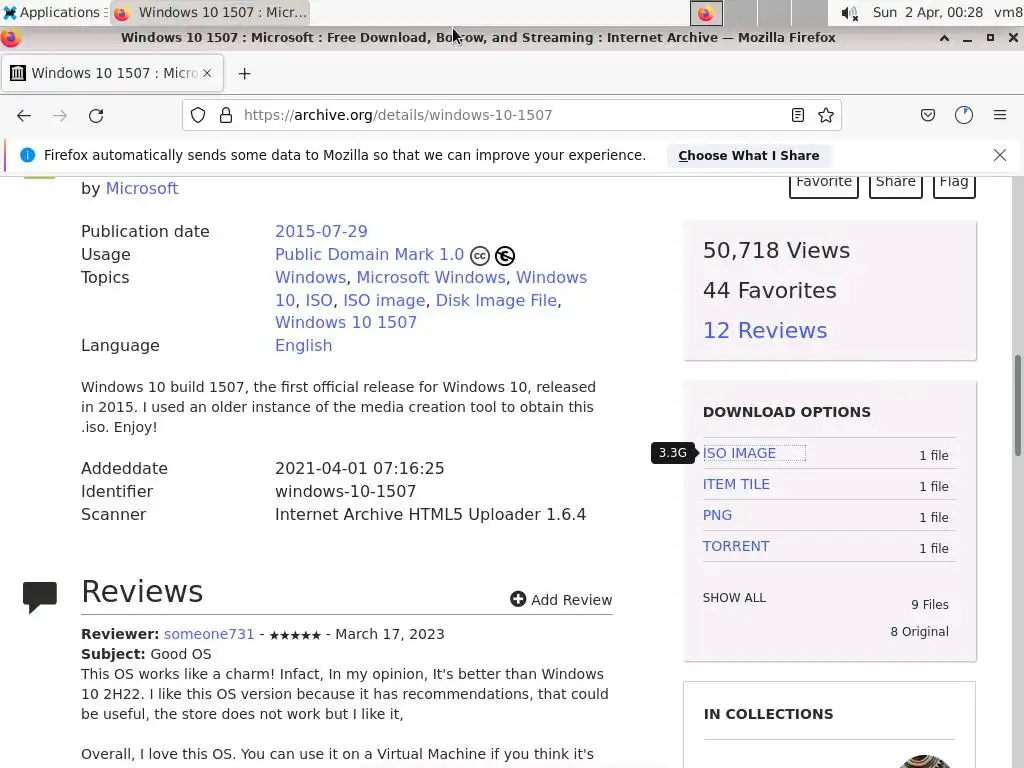The image size is (1024, 768).
Task: Click the 9 Files text
Action: pyautogui.click(x=930, y=605)
